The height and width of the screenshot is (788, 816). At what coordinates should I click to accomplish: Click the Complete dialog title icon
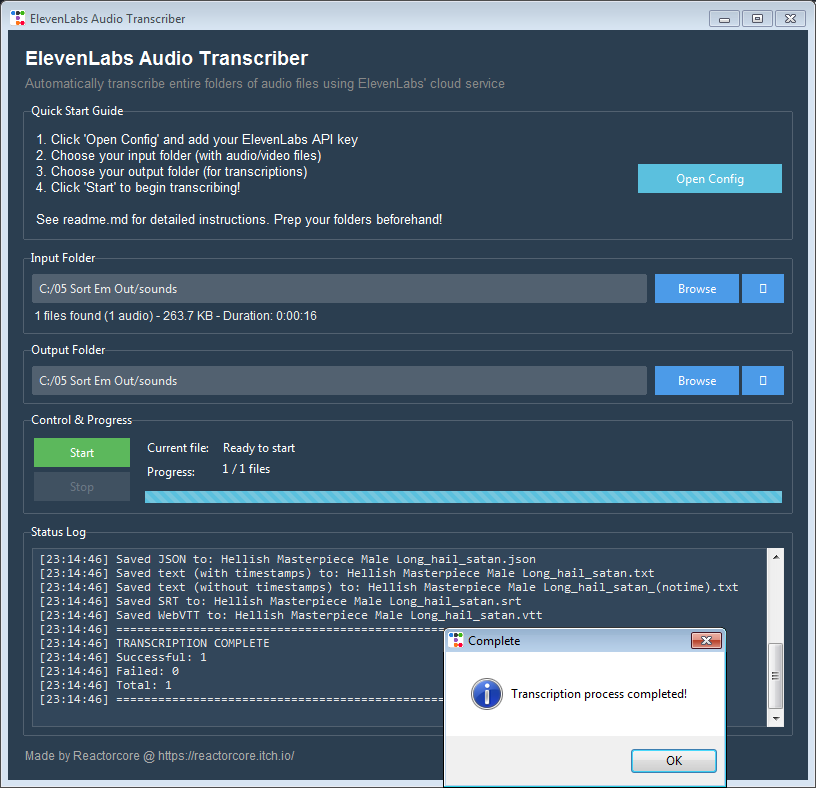point(456,640)
